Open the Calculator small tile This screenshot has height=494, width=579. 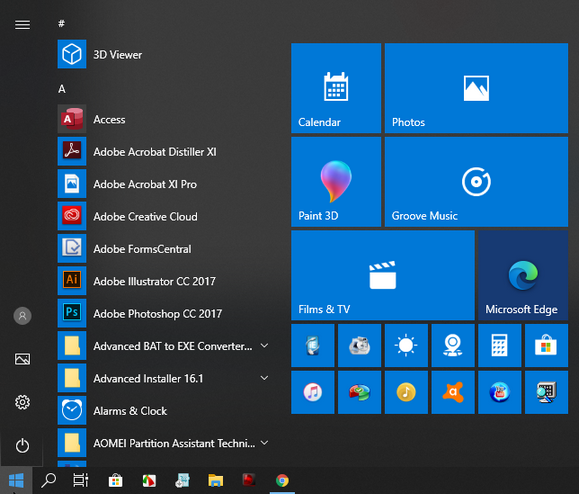tap(499, 345)
